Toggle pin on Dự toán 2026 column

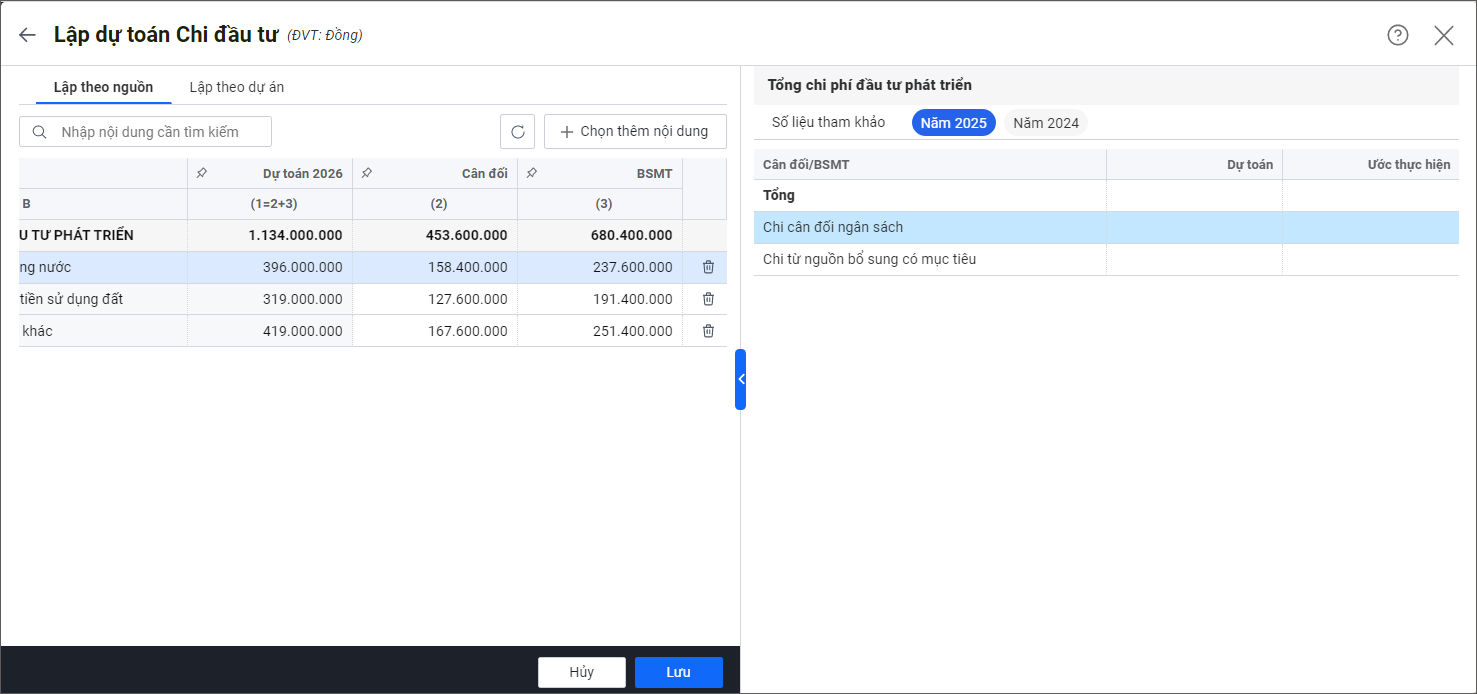[x=202, y=173]
